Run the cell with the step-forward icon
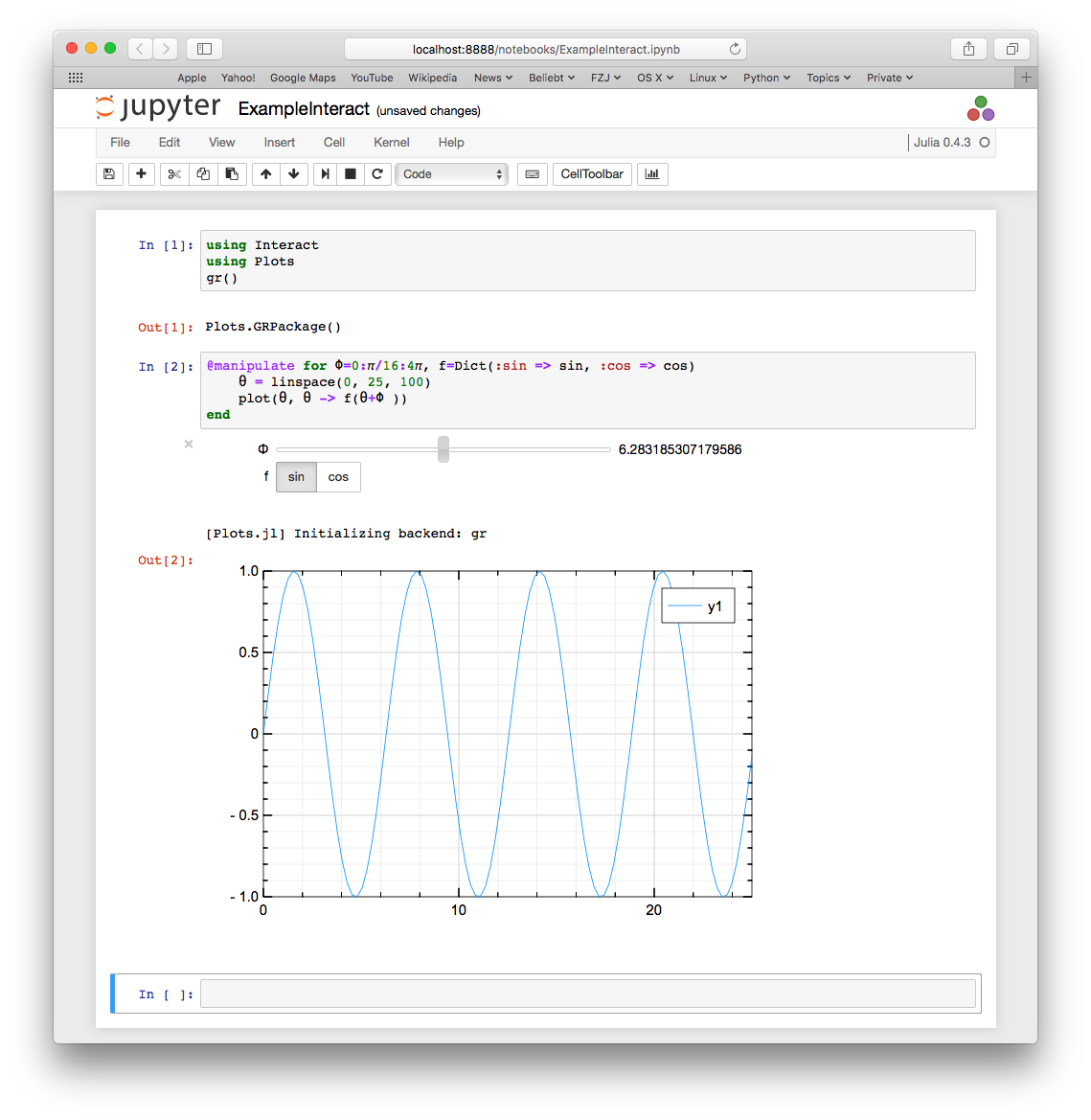This screenshot has height=1120, width=1091. pyautogui.click(x=325, y=174)
